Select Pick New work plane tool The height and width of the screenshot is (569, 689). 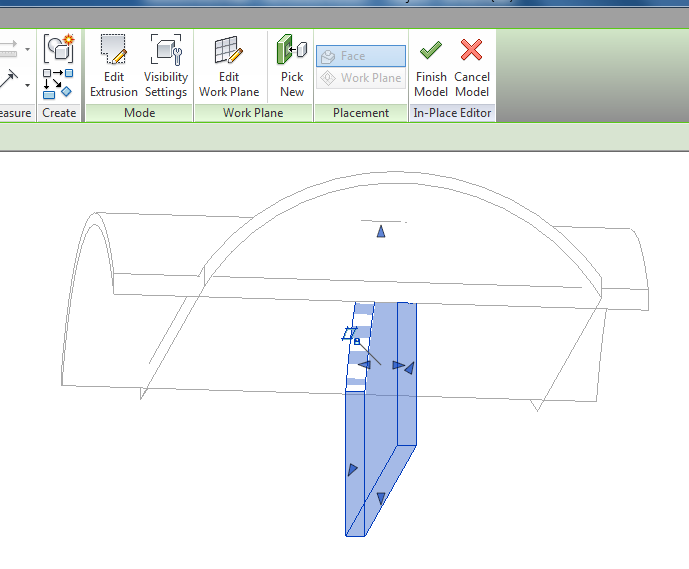(292, 68)
